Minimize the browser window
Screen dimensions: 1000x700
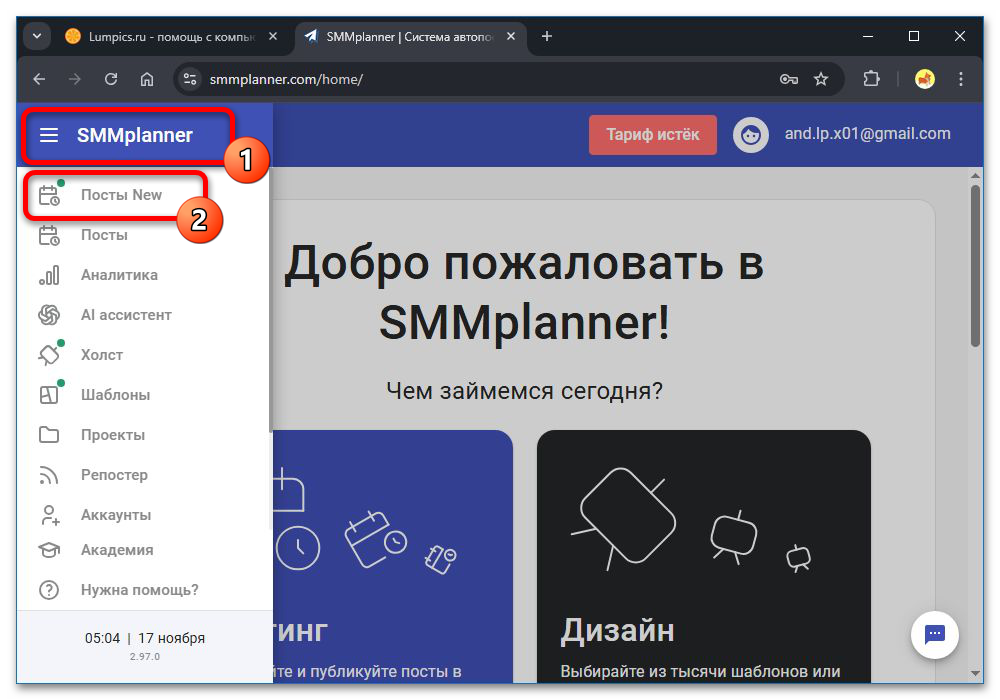pyautogui.click(x=868, y=36)
